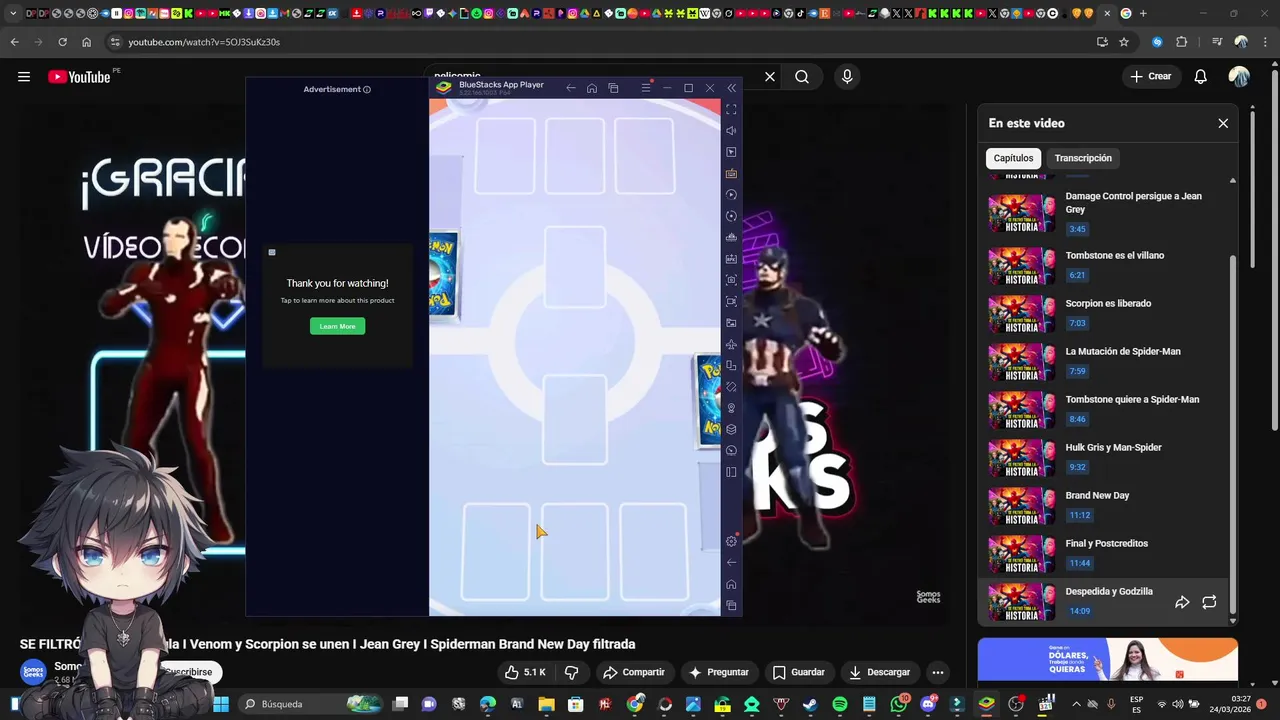Viewport: 1280px width, 720px height.
Task: Click the 14:09 chapter timestamp
Action: tap(1079, 611)
